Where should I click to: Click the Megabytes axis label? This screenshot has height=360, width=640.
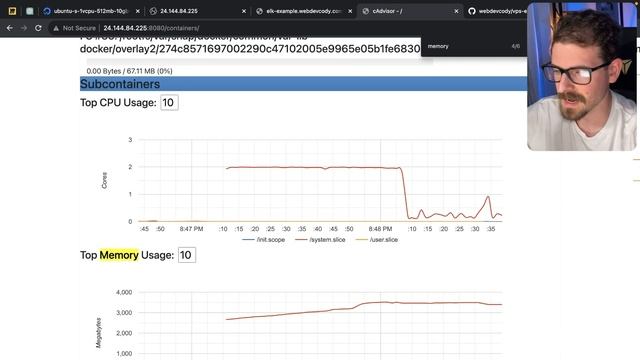[98, 333]
